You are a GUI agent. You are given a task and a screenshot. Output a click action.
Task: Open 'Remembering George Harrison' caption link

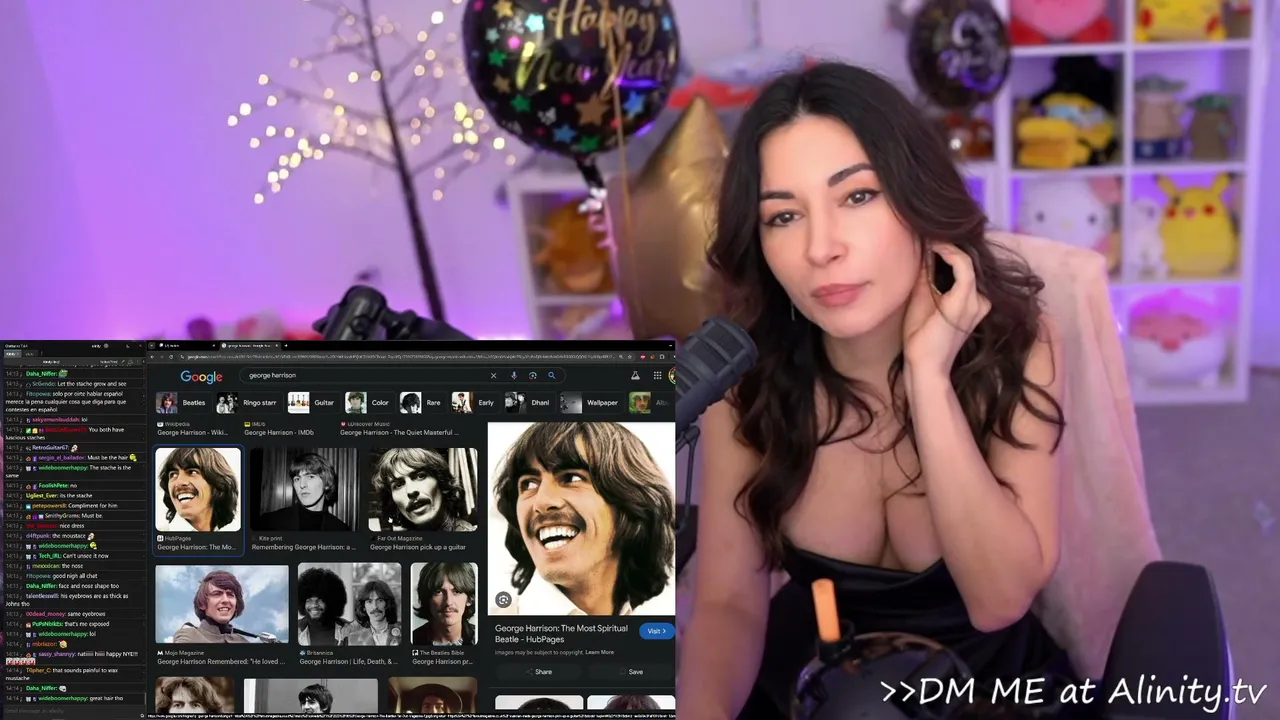coord(304,548)
